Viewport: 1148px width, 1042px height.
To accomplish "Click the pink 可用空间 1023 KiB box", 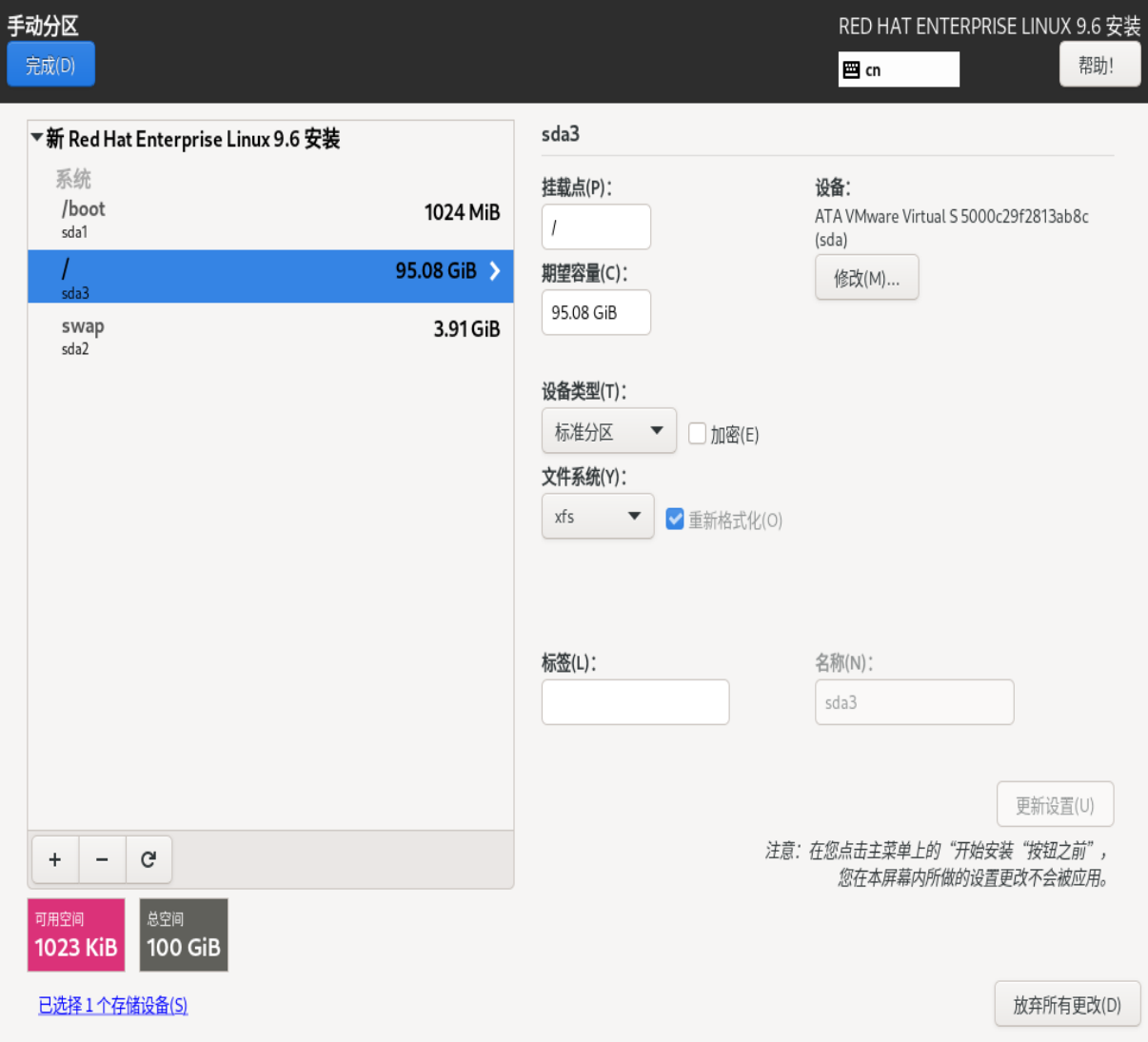I will pyautogui.click(x=76, y=934).
